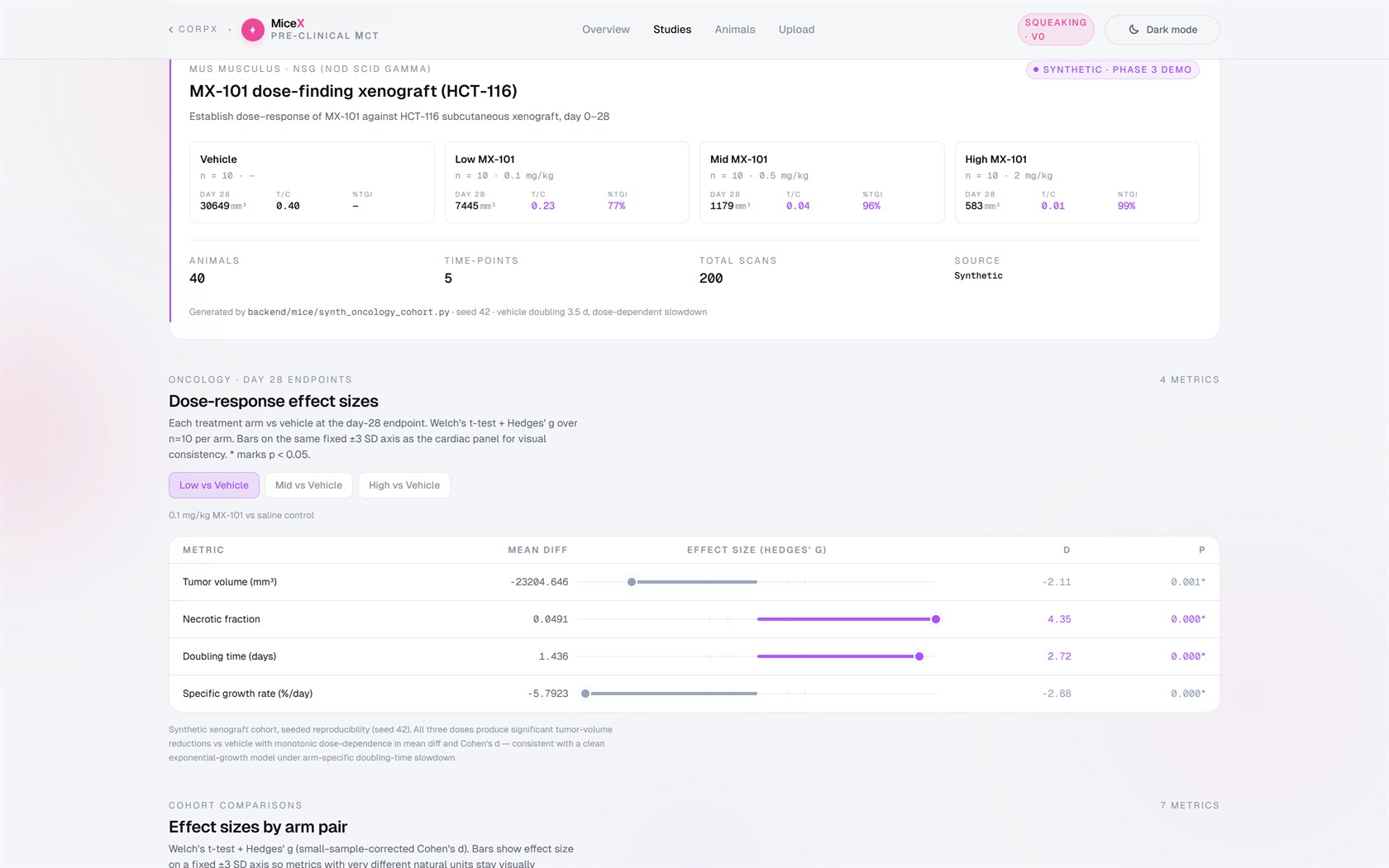Click the mean diff value 1.436

554,656
